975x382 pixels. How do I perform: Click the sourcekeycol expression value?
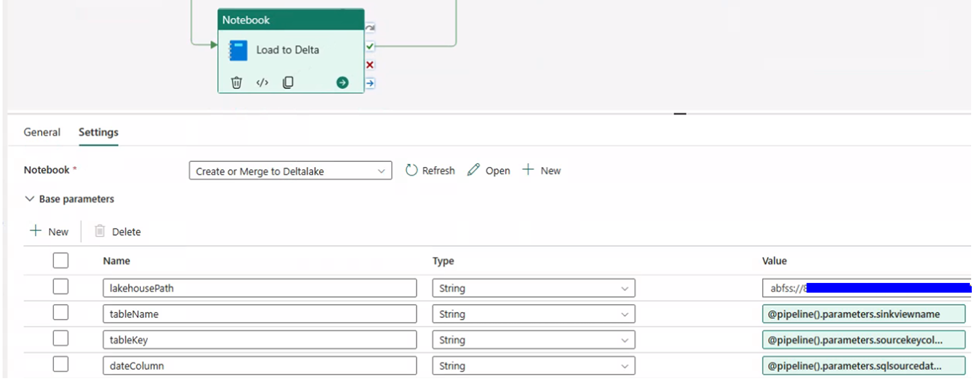click(x=864, y=340)
